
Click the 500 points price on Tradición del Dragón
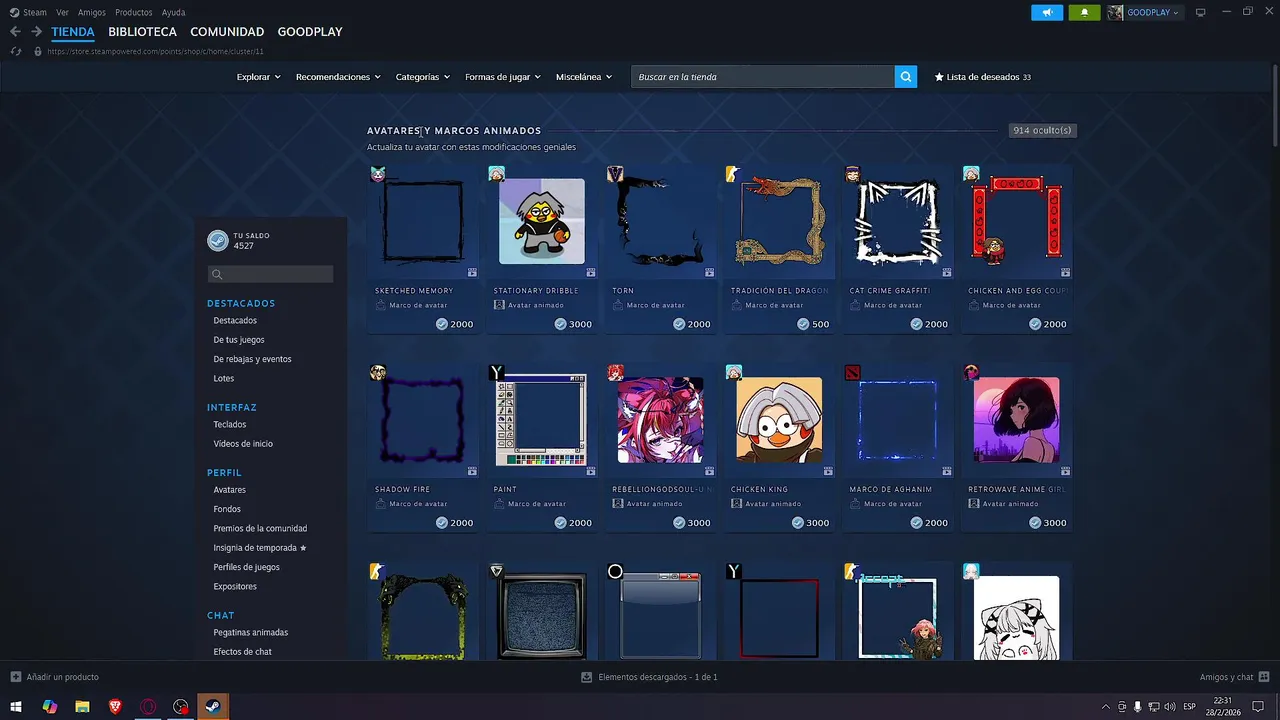(813, 324)
